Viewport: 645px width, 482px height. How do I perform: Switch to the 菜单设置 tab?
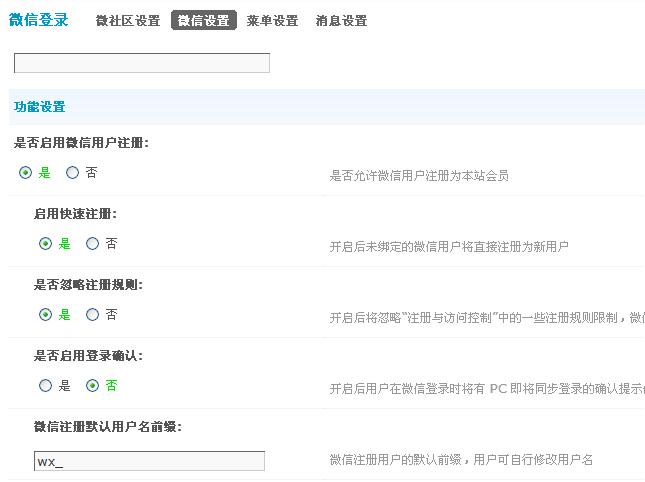coord(272,21)
